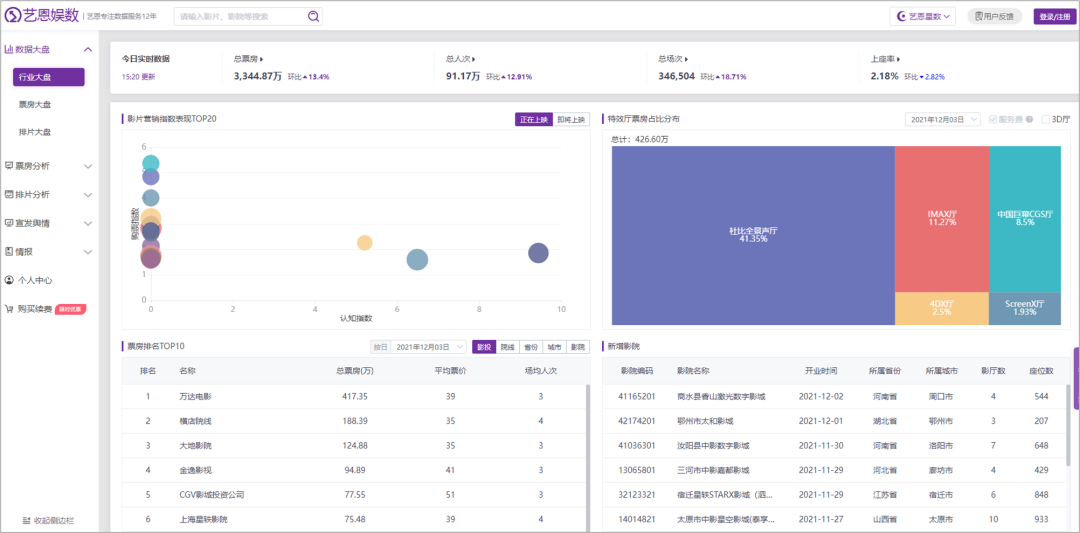Select 票房大盘 in the sidebar
Image resolution: width=1080 pixels, height=533 pixels.
click(x=35, y=104)
